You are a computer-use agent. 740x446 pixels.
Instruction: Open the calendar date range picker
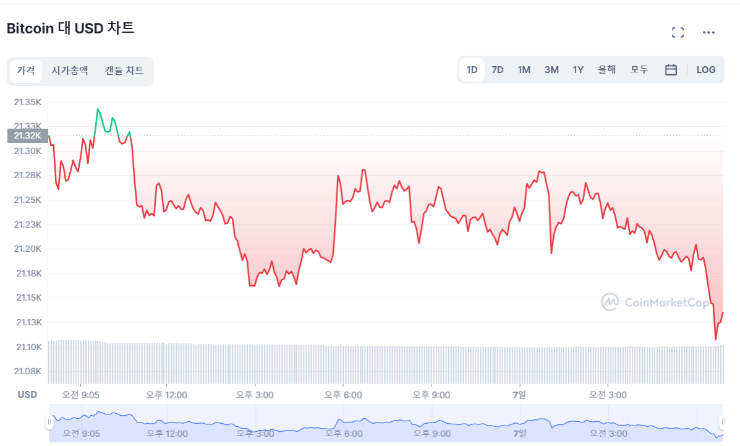click(671, 70)
